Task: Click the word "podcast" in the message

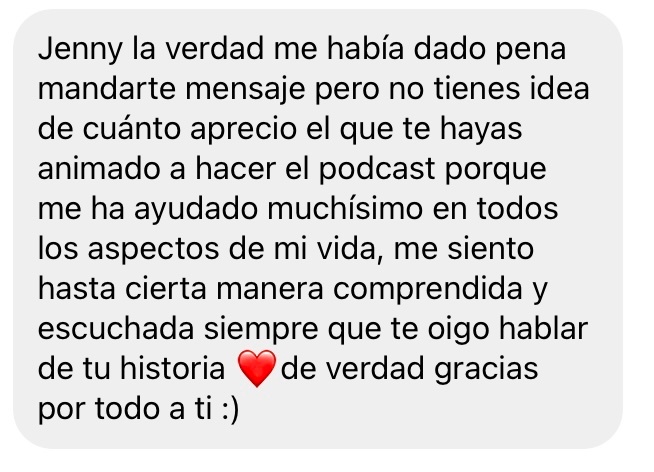Action: pos(377,170)
